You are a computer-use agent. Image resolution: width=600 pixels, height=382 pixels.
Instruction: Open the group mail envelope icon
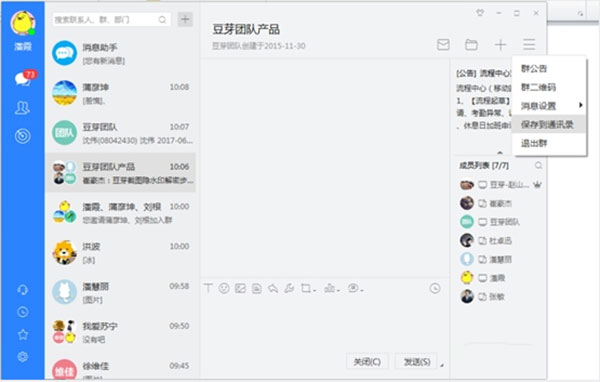pyautogui.click(x=443, y=45)
